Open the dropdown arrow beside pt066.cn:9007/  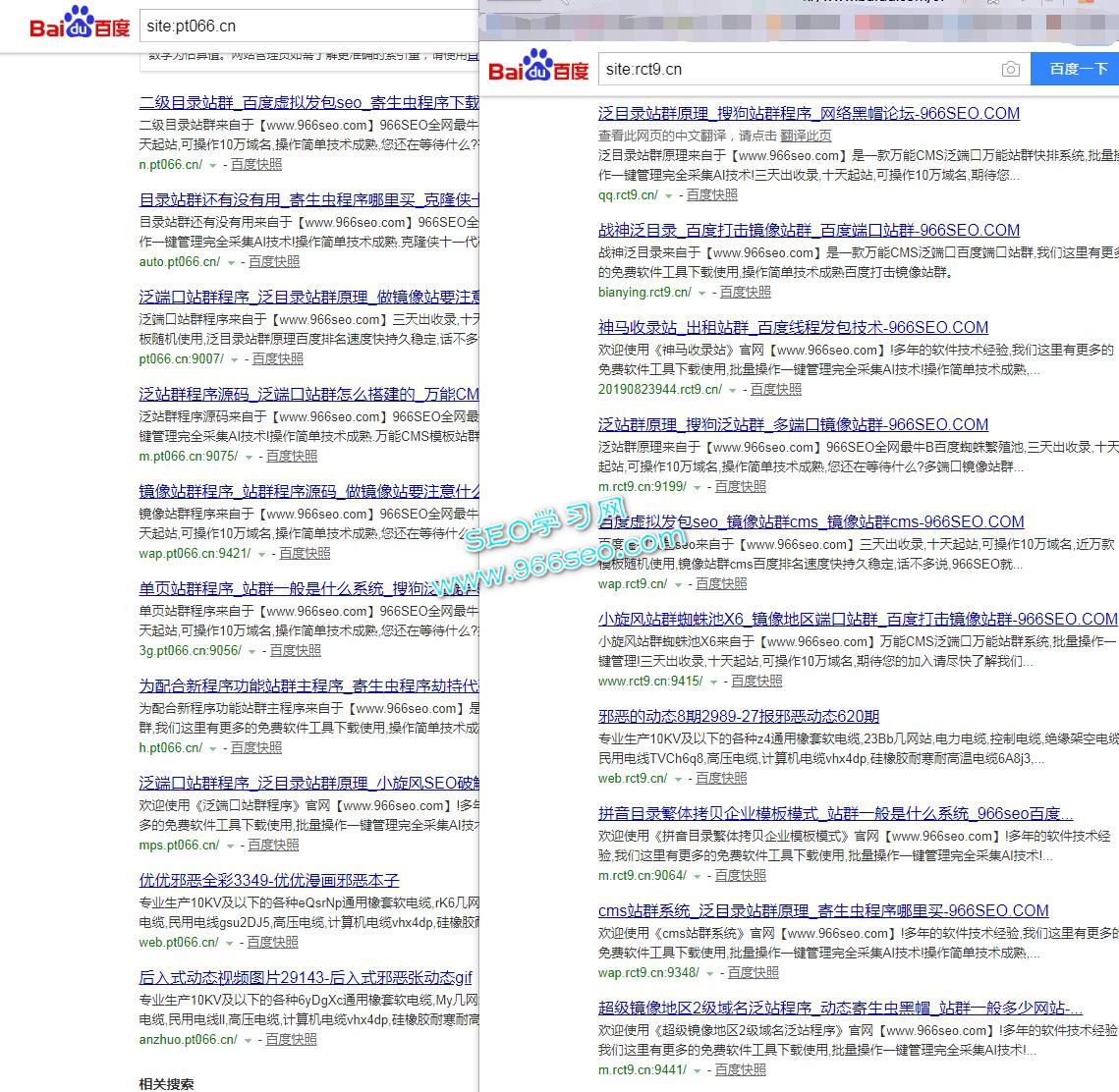tap(234, 359)
